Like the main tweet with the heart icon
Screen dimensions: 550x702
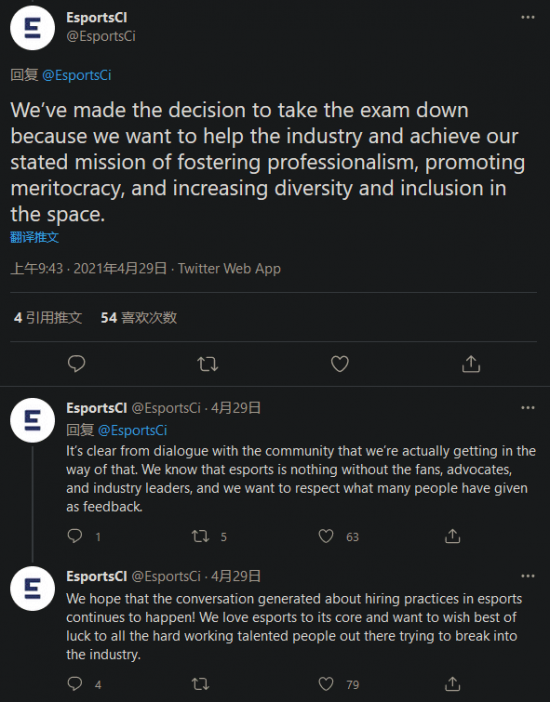pyautogui.click(x=339, y=364)
